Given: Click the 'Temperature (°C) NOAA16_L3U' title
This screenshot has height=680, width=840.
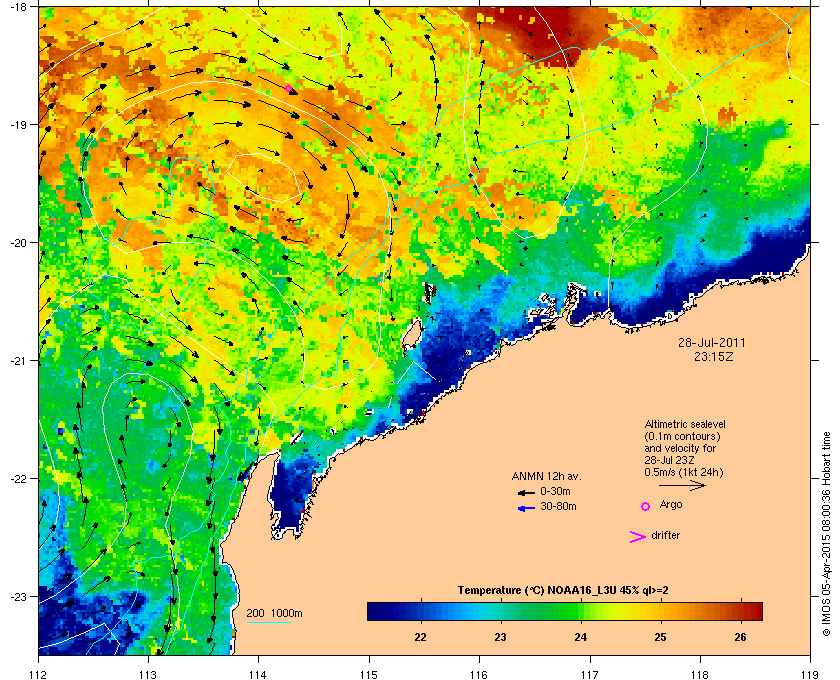Looking at the screenshot, I should point(537,591).
